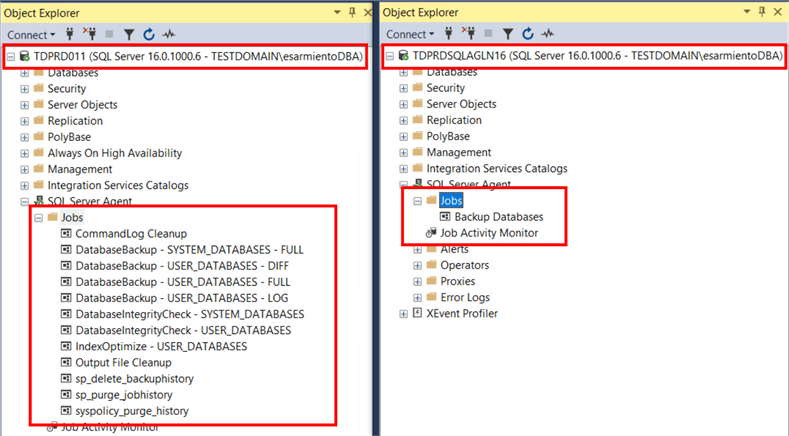The height and width of the screenshot is (436, 789).
Task: Click Refresh icon in left Object Explorer toolbar
Action: (x=148, y=34)
